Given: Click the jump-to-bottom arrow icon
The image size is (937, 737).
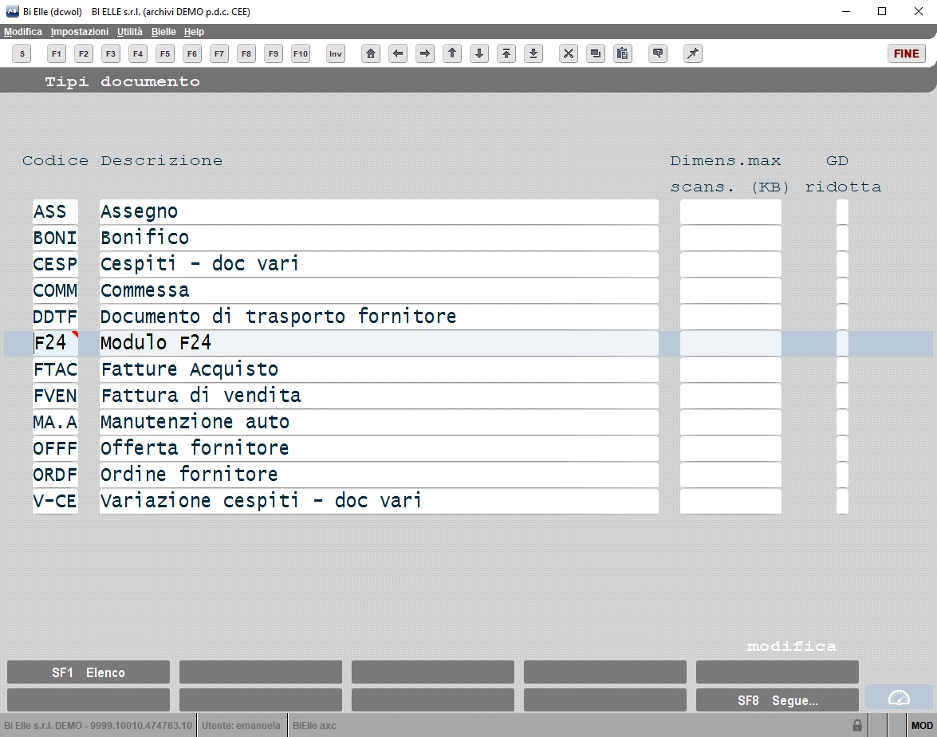Looking at the screenshot, I should (x=534, y=54).
